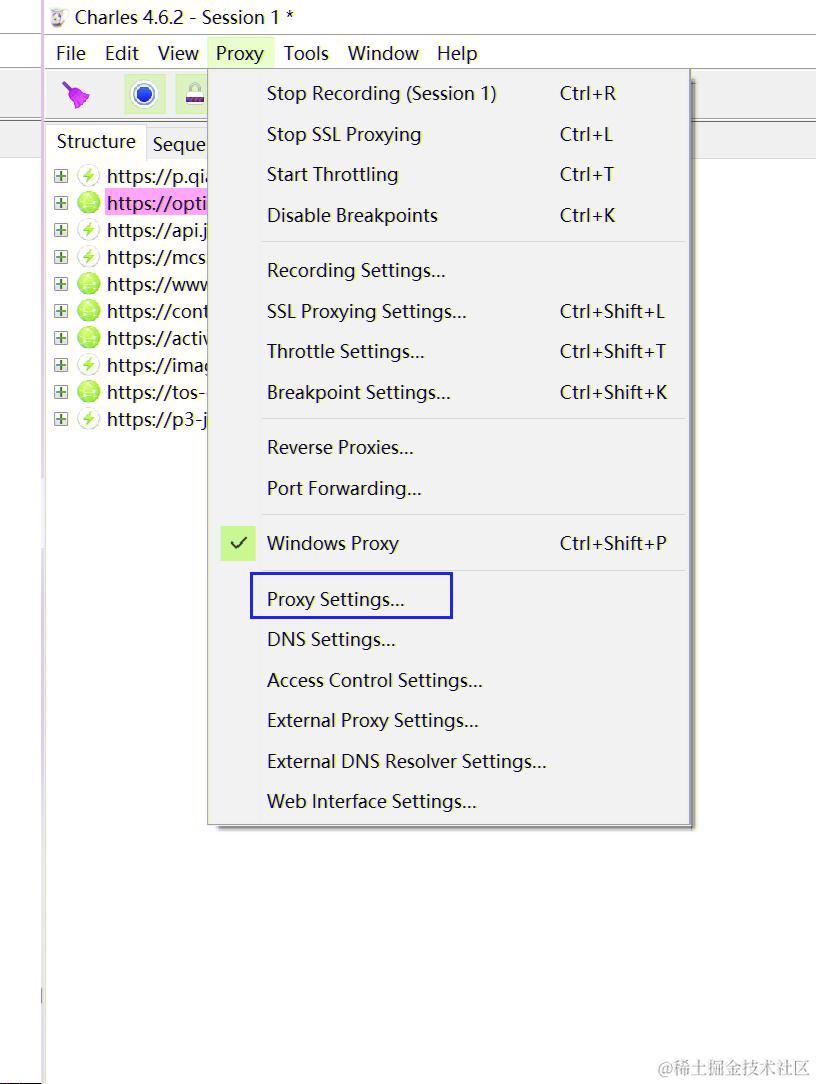Viewport: 816px width, 1084px height.
Task: Open Access Control Settings...
Action: (x=449, y=680)
